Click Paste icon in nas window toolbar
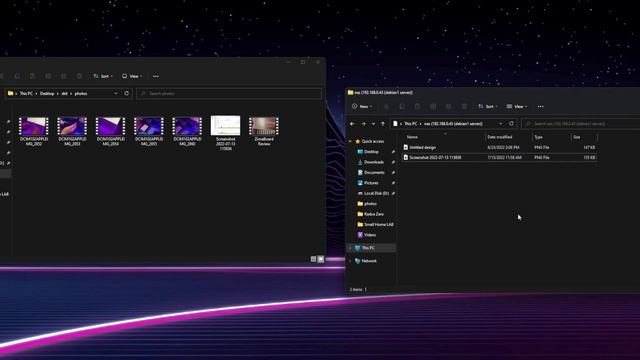Viewport: 640px width, 360px height. tap(418, 107)
